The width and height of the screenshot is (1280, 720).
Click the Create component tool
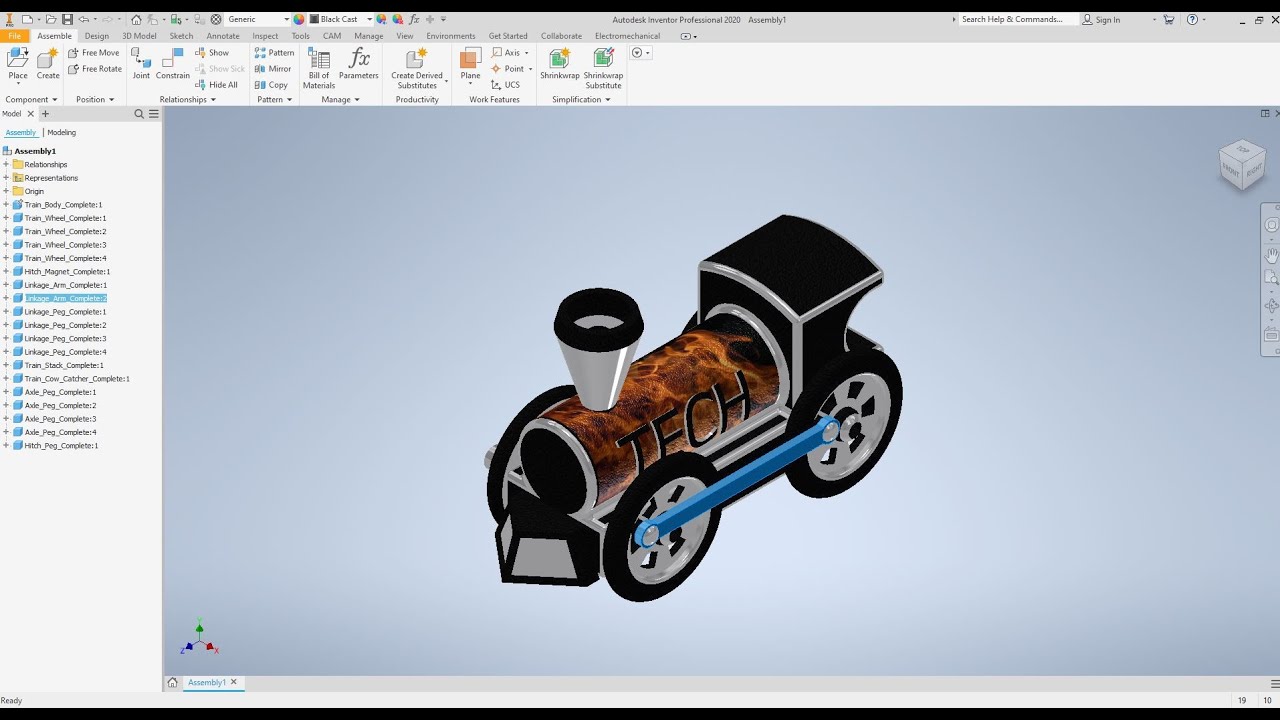point(48,63)
